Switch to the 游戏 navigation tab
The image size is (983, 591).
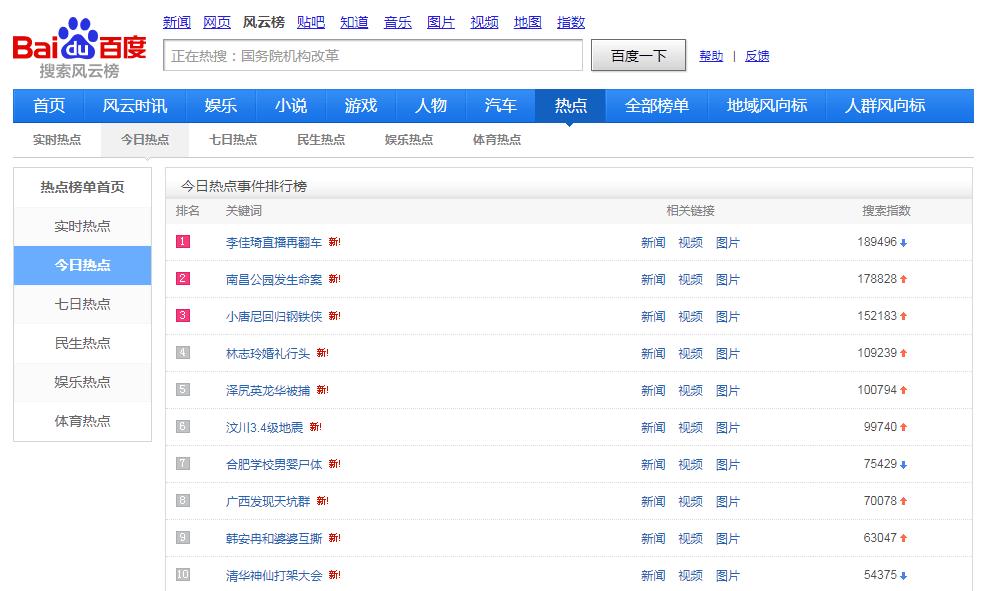(360, 105)
